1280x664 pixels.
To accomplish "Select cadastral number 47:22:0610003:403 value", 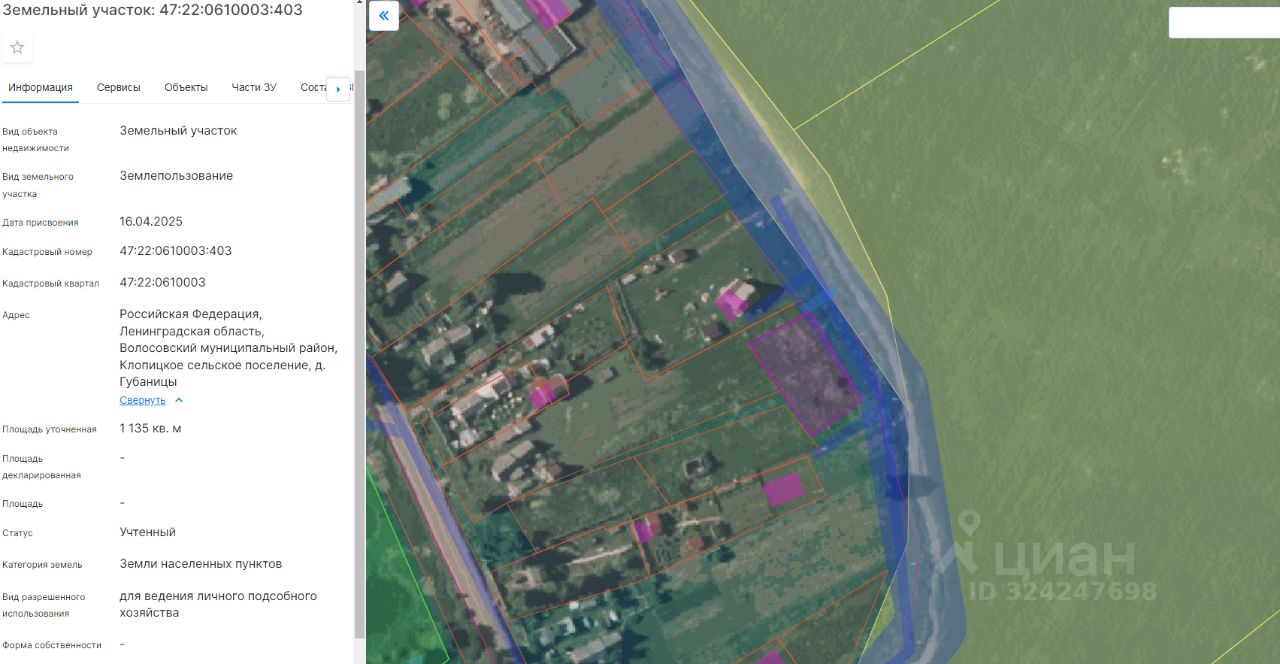I will coord(176,251).
